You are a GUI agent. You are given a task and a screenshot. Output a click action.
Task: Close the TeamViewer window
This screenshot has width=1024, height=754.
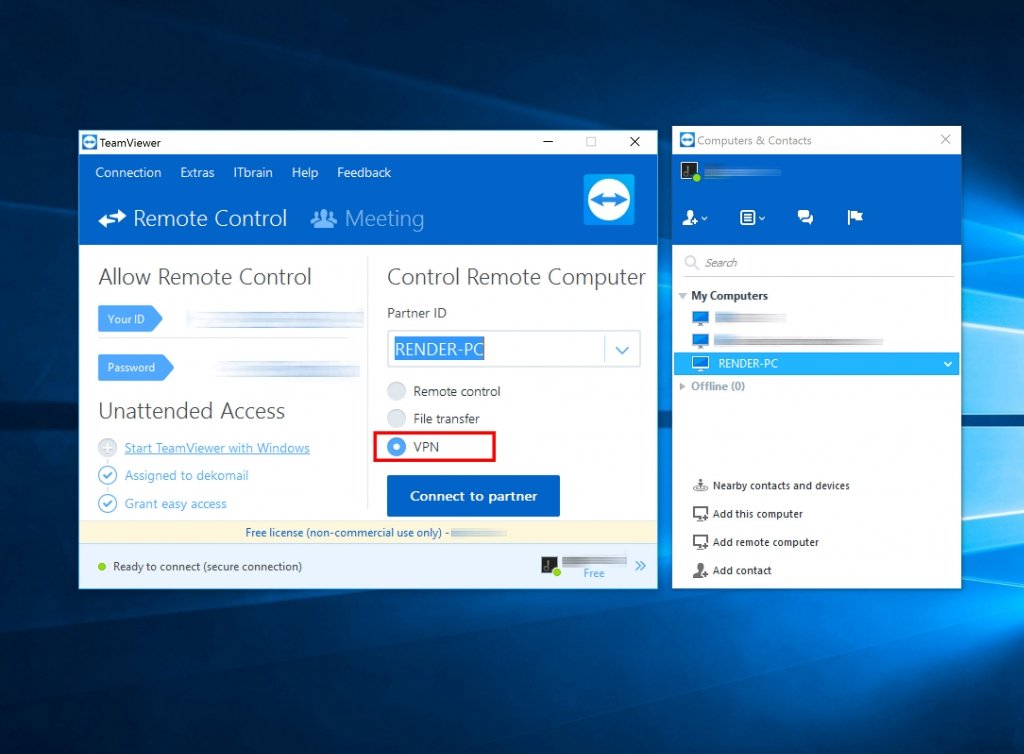tap(634, 141)
